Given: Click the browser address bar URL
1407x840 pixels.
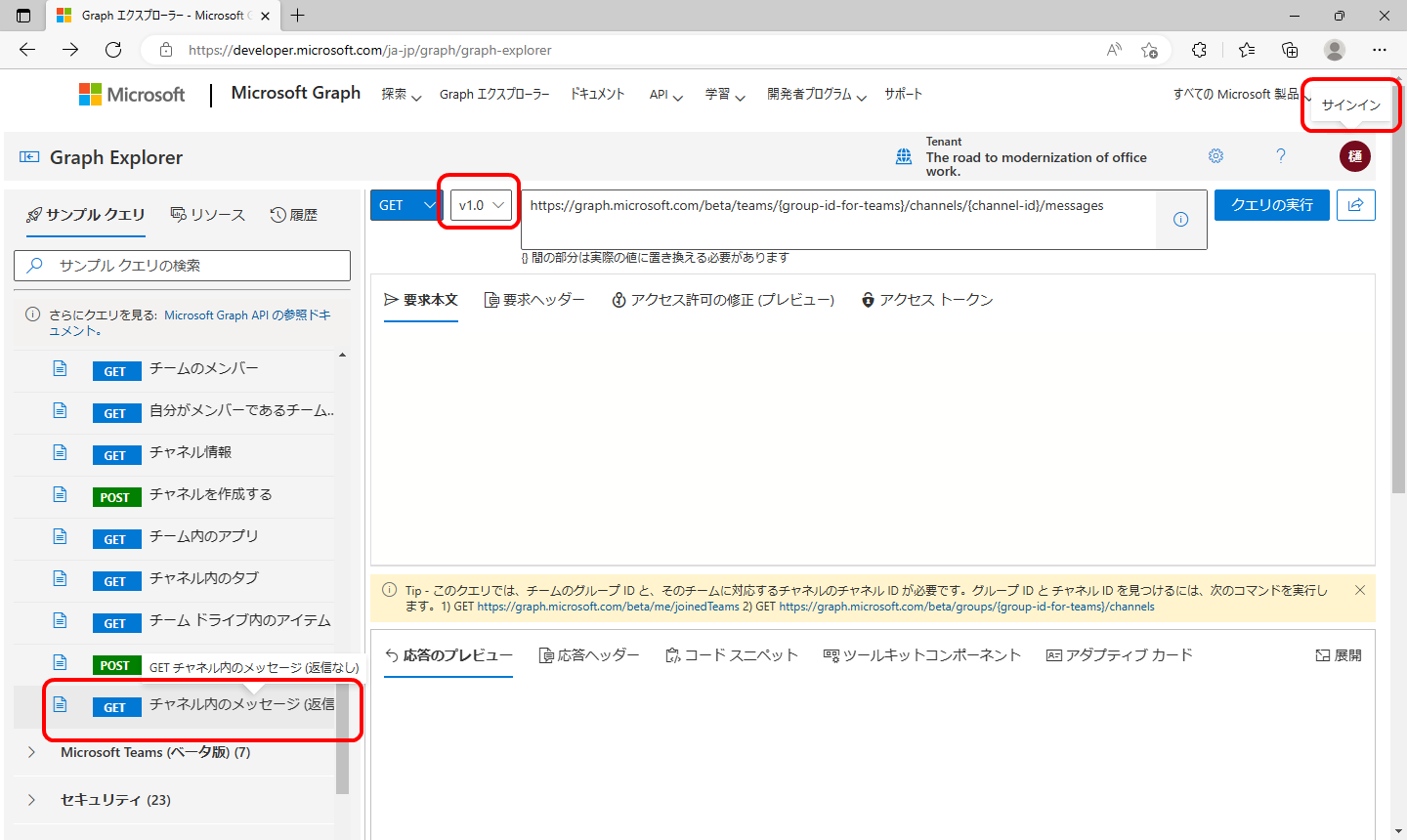Looking at the screenshot, I should tap(370, 50).
